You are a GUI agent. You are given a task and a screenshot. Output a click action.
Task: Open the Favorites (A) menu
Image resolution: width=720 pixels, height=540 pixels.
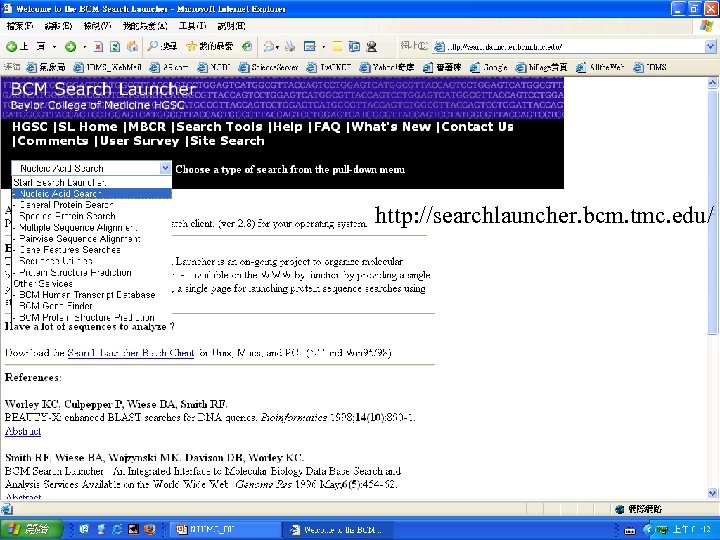(145, 26)
